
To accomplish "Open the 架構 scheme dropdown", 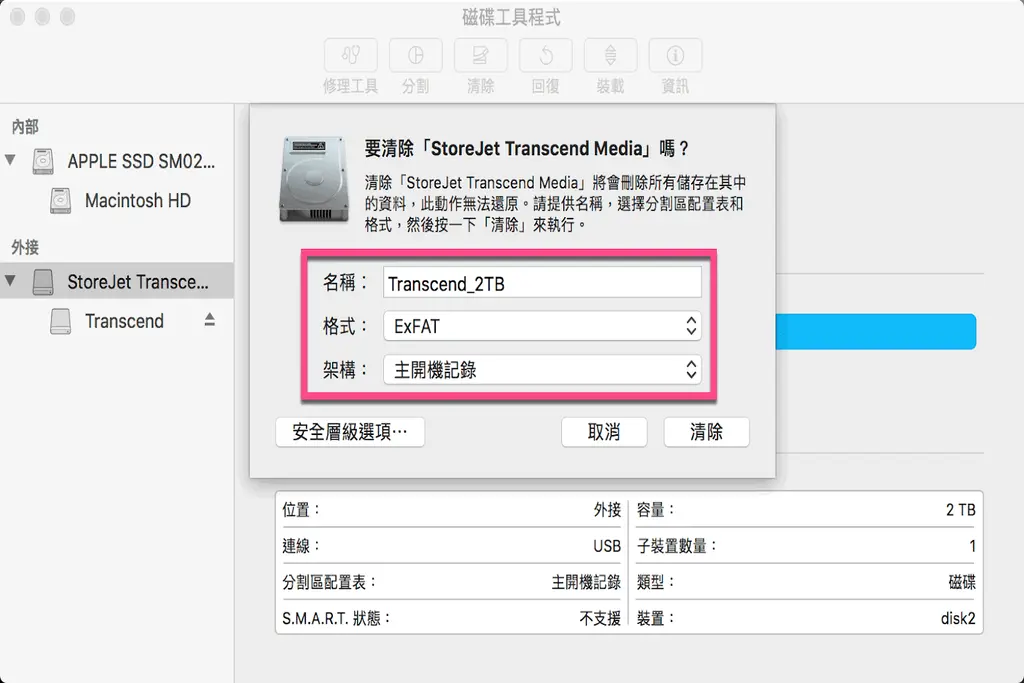I will click(x=542, y=369).
